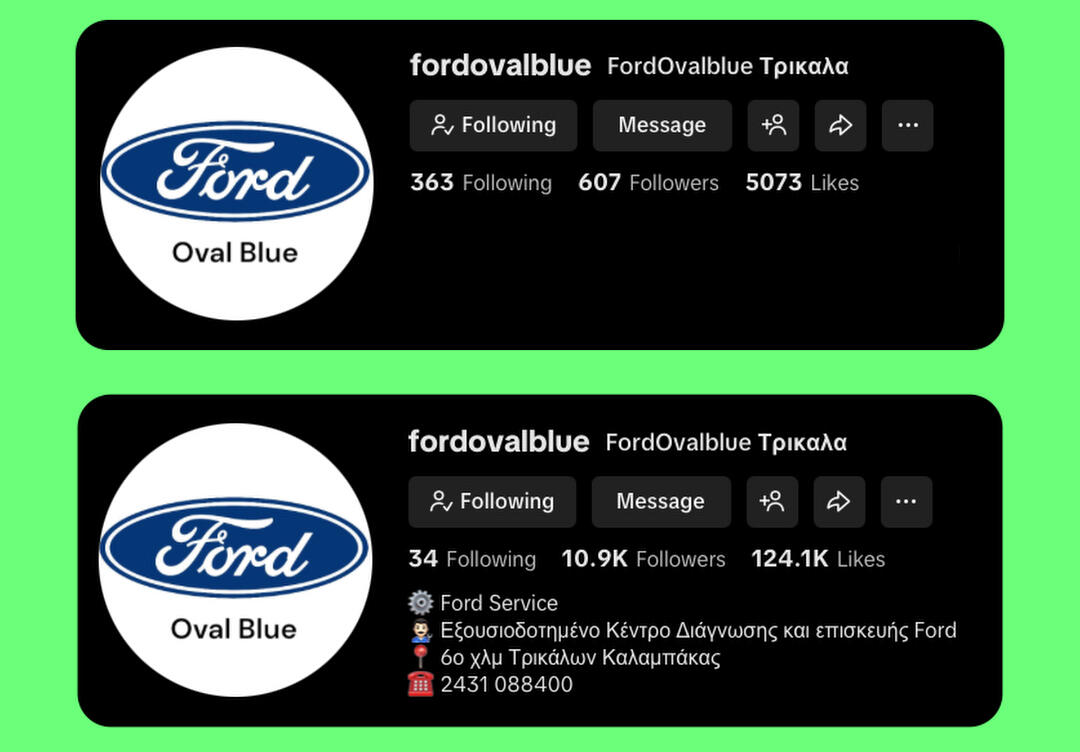
Task: Message the profile with 10.9K followers
Action: click(x=661, y=501)
